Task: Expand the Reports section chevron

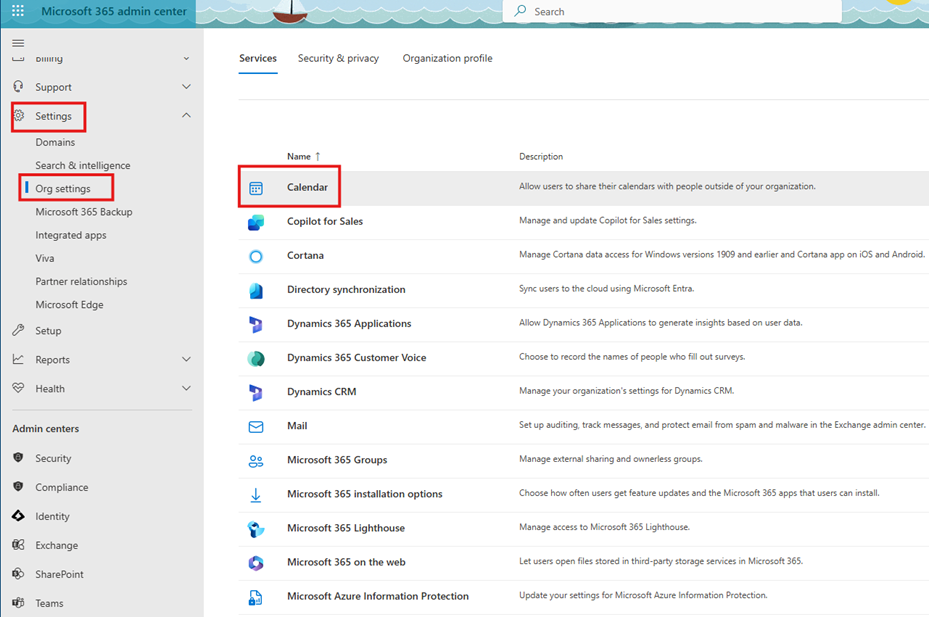Action: pyautogui.click(x=186, y=359)
